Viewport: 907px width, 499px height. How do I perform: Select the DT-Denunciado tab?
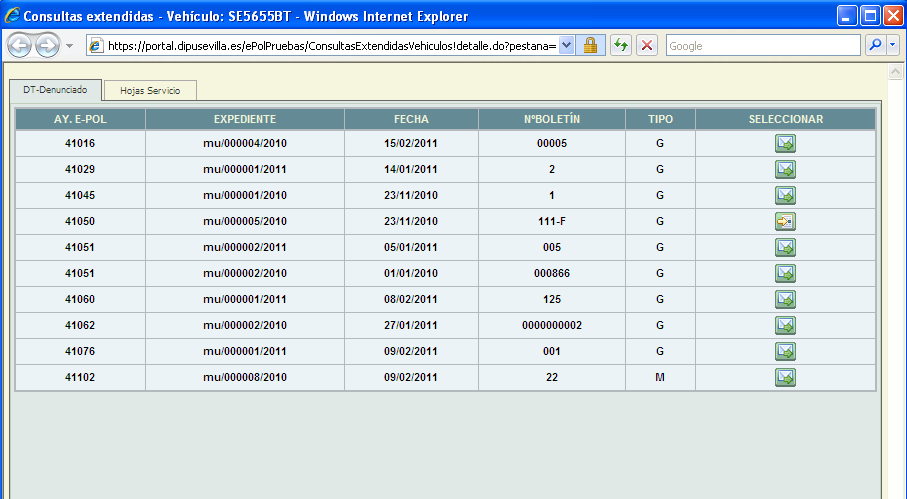(x=55, y=90)
